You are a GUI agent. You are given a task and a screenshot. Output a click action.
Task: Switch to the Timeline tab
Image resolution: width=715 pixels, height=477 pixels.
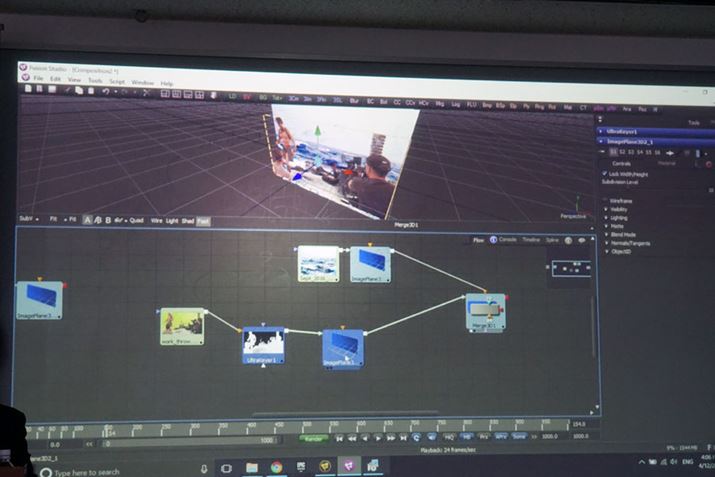(x=531, y=240)
